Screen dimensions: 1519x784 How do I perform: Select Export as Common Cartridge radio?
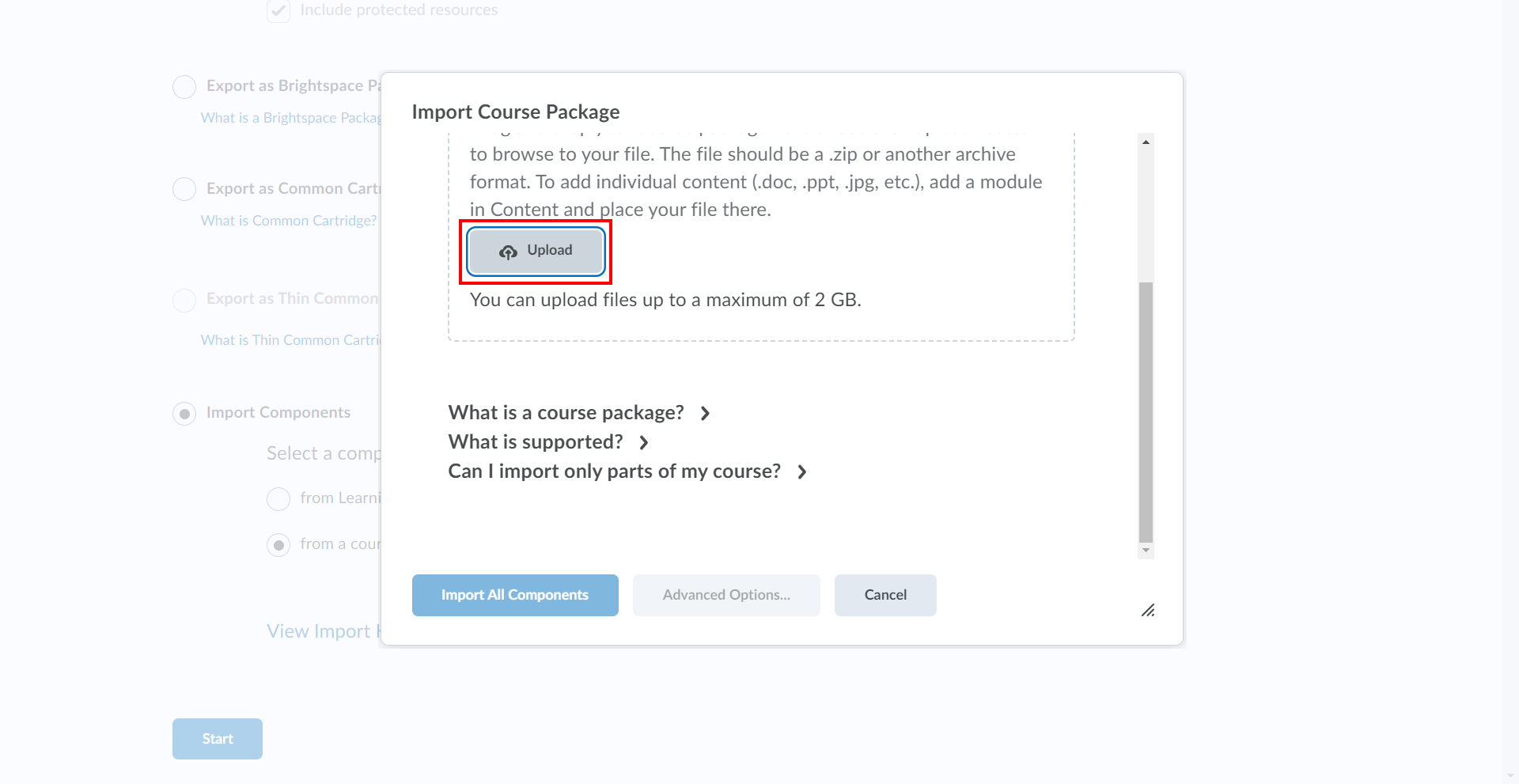pos(184,189)
